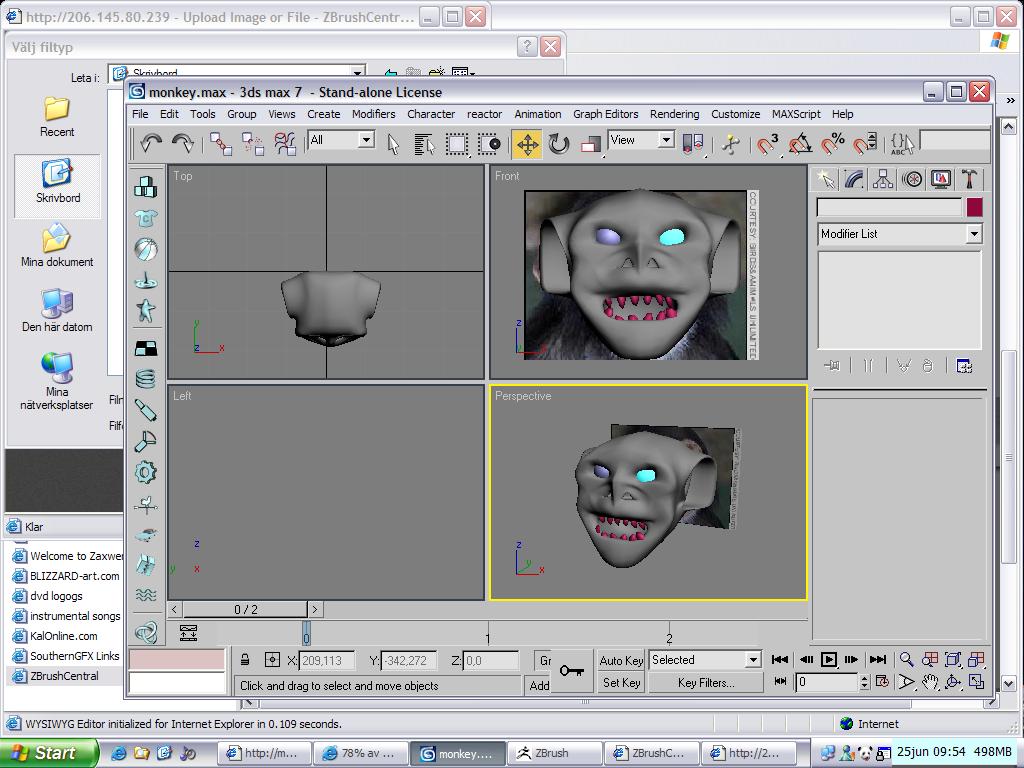The width and height of the screenshot is (1024, 768).
Task: Select the Pan (hand) viewport tool
Action: coord(930,682)
